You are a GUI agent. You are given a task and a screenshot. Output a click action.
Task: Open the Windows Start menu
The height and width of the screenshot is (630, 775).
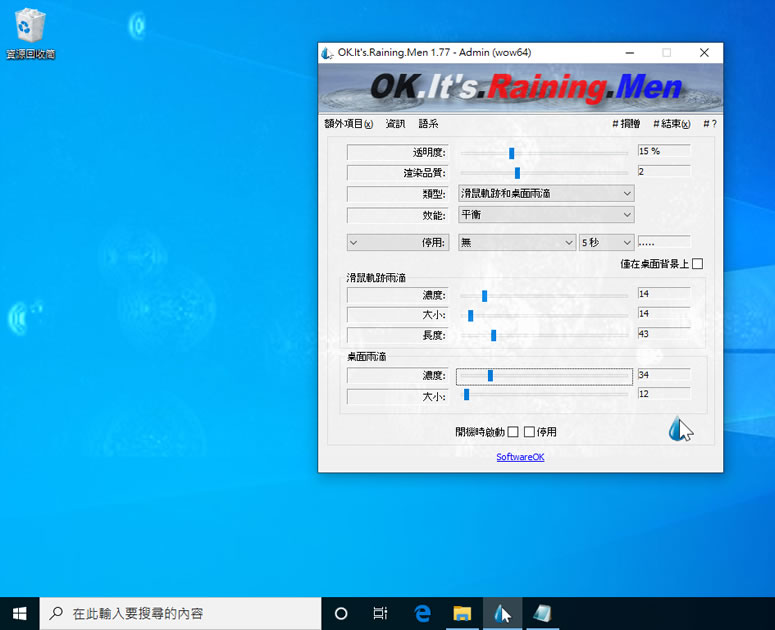pos(19,614)
